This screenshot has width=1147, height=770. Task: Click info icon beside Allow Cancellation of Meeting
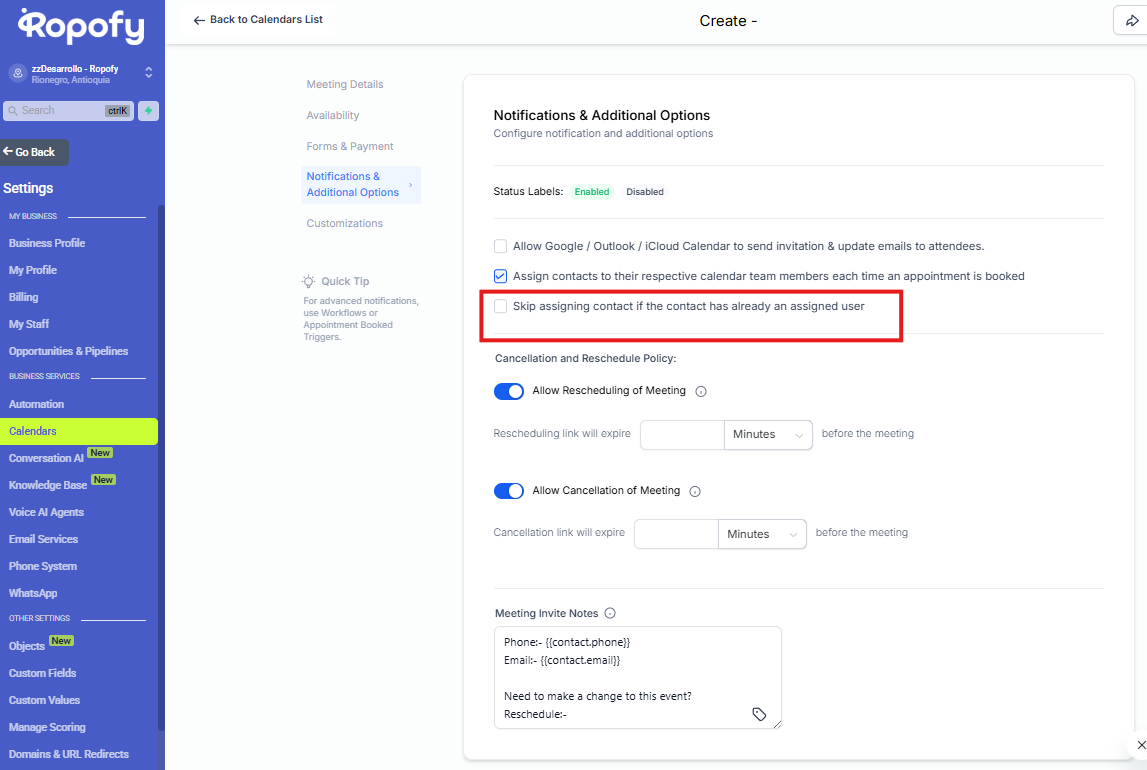pyautogui.click(x=695, y=492)
